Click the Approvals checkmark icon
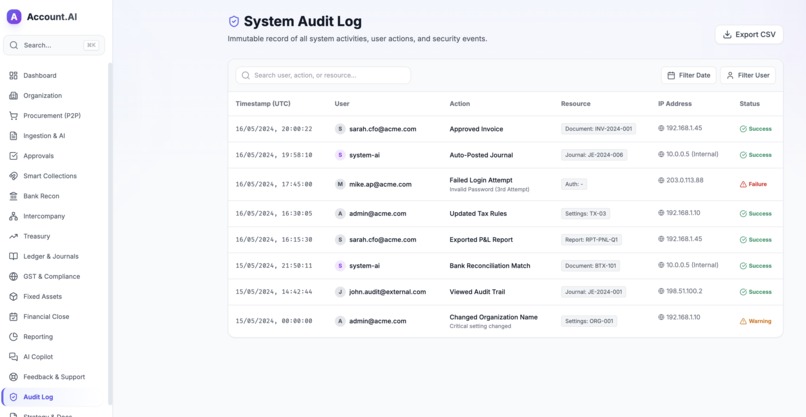The width and height of the screenshot is (806, 417). (13, 156)
